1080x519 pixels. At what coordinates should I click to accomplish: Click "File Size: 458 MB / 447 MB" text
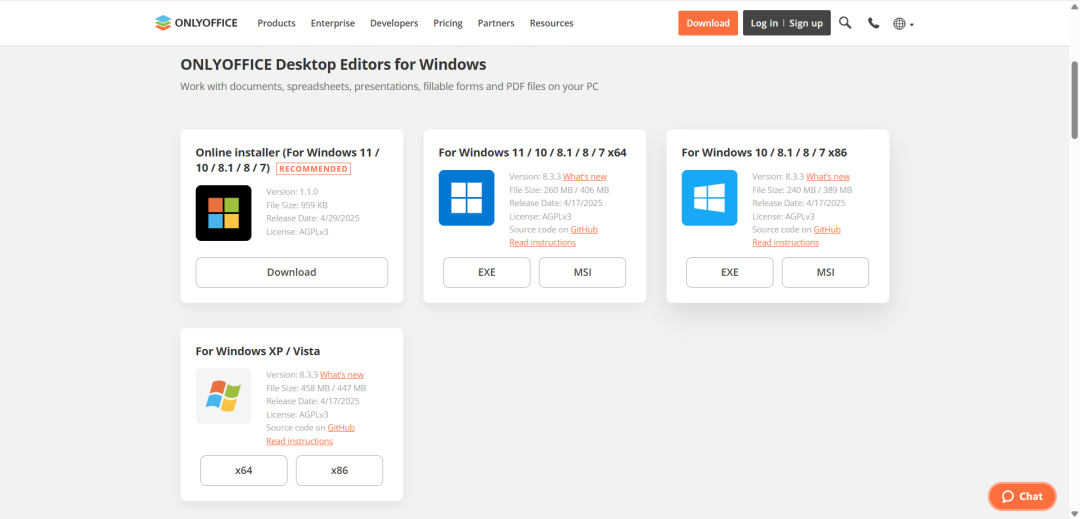coord(316,388)
